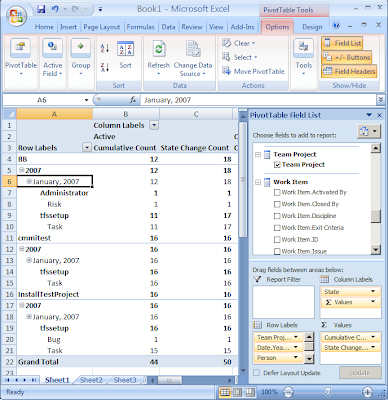
Task: Click Change Data Source
Action: point(193,58)
